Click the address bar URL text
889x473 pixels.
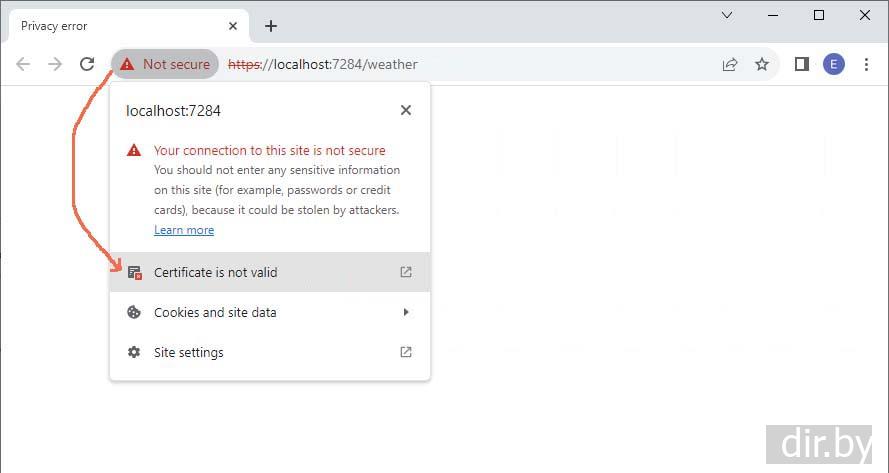pos(340,64)
